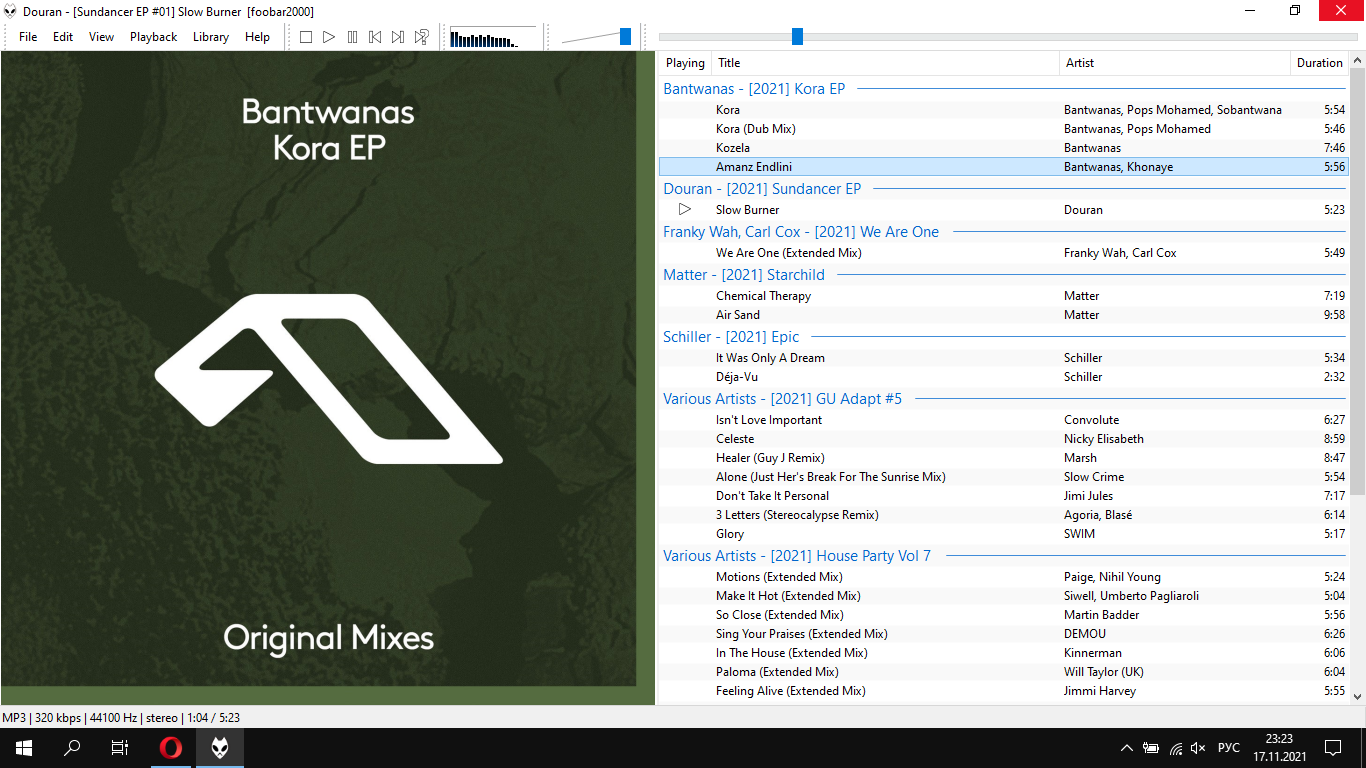Click the muted speaker tray icon
Viewport: 1366px width, 768px height.
[1199, 748]
